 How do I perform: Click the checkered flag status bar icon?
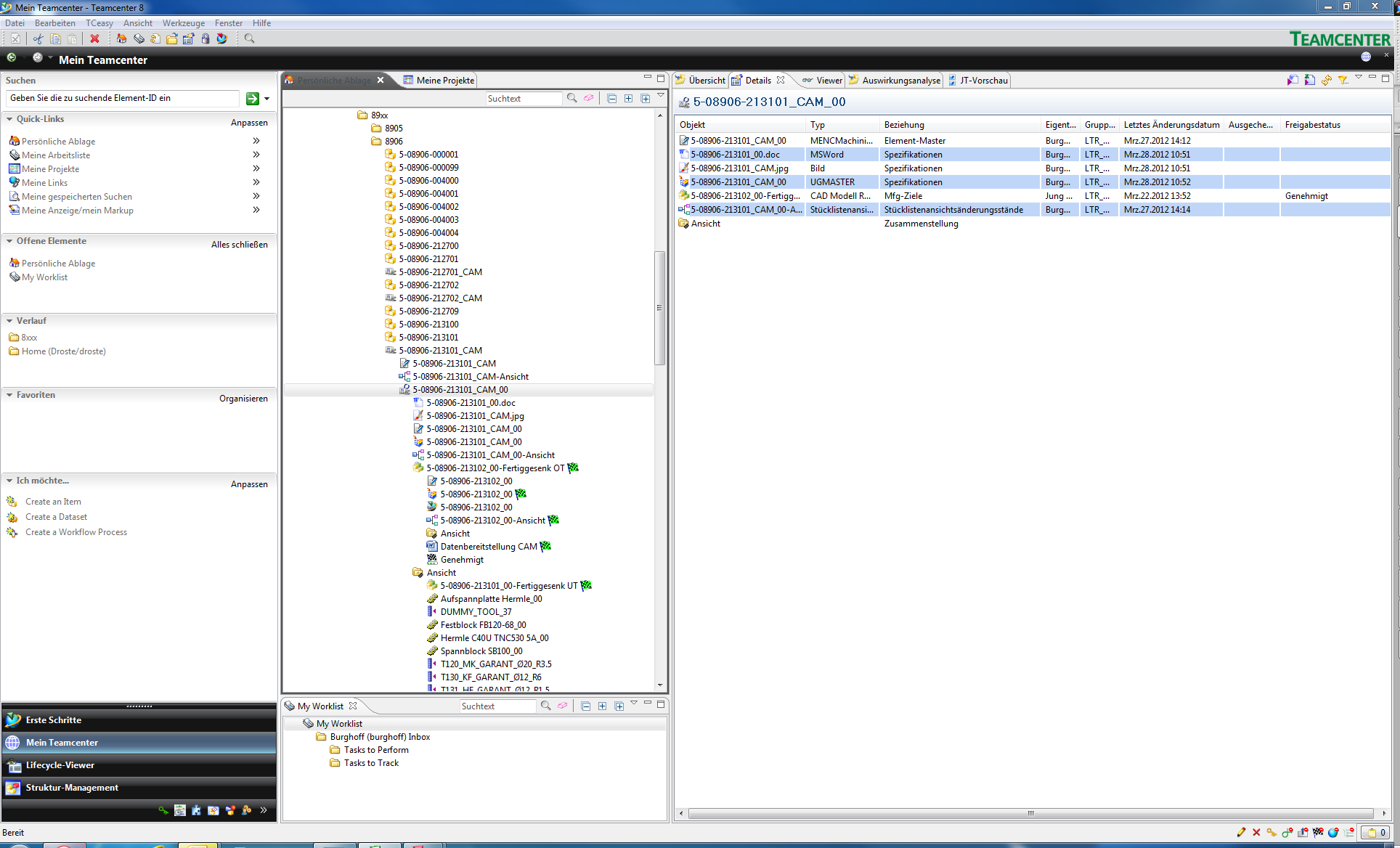pyautogui.click(x=1318, y=832)
